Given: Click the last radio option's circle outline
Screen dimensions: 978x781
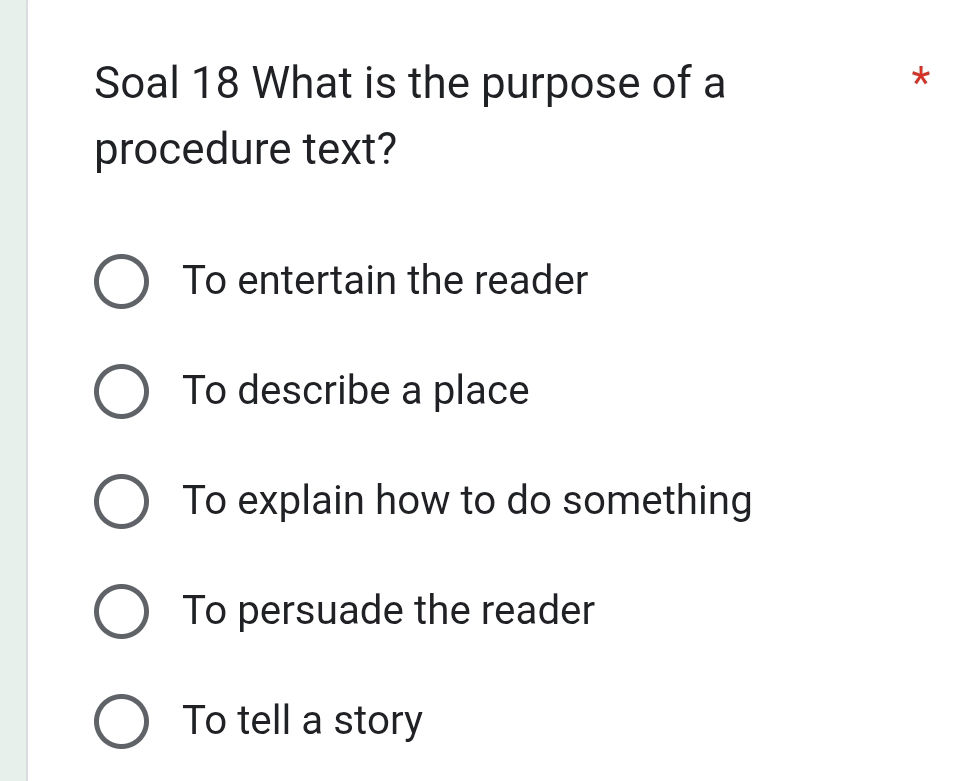Looking at the screenshot, I should point(121,719).
